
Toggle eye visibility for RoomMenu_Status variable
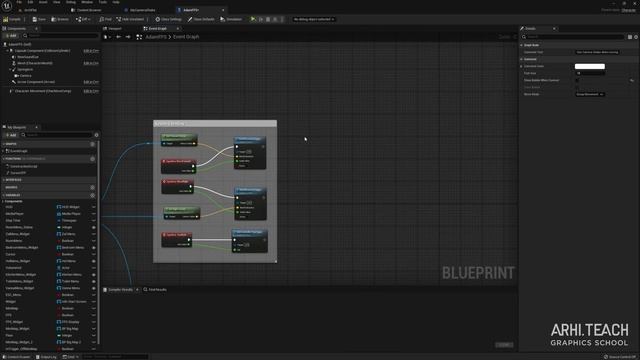point(93,227)
